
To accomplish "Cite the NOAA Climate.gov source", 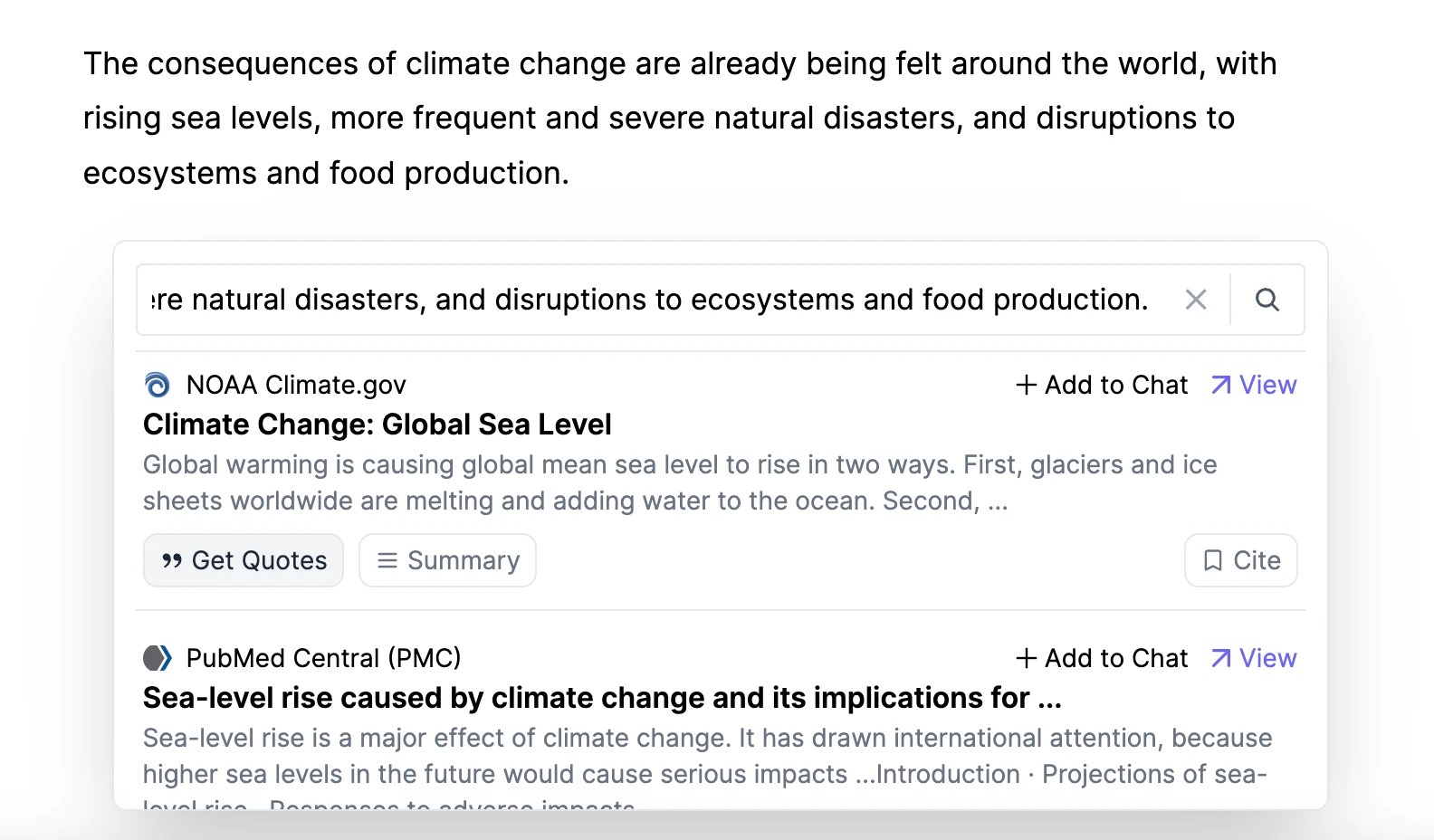I will [x=1240, y=560].
